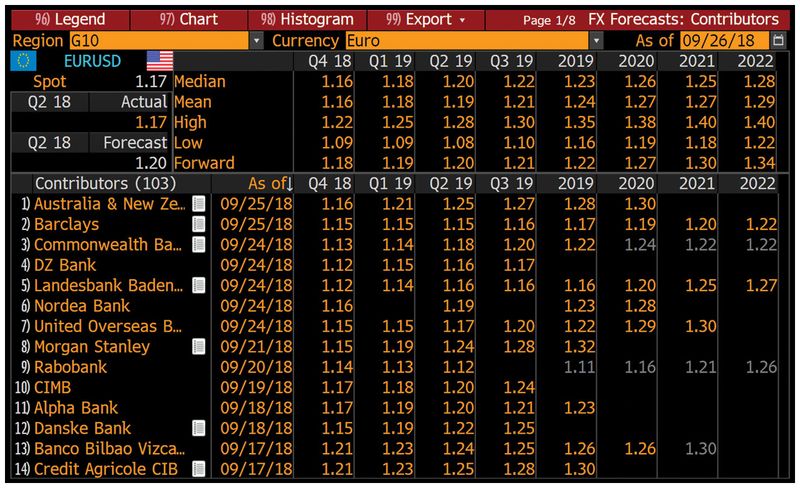
Task: Open the document icon for Morgan Stanley
Action: pos(199,347)
